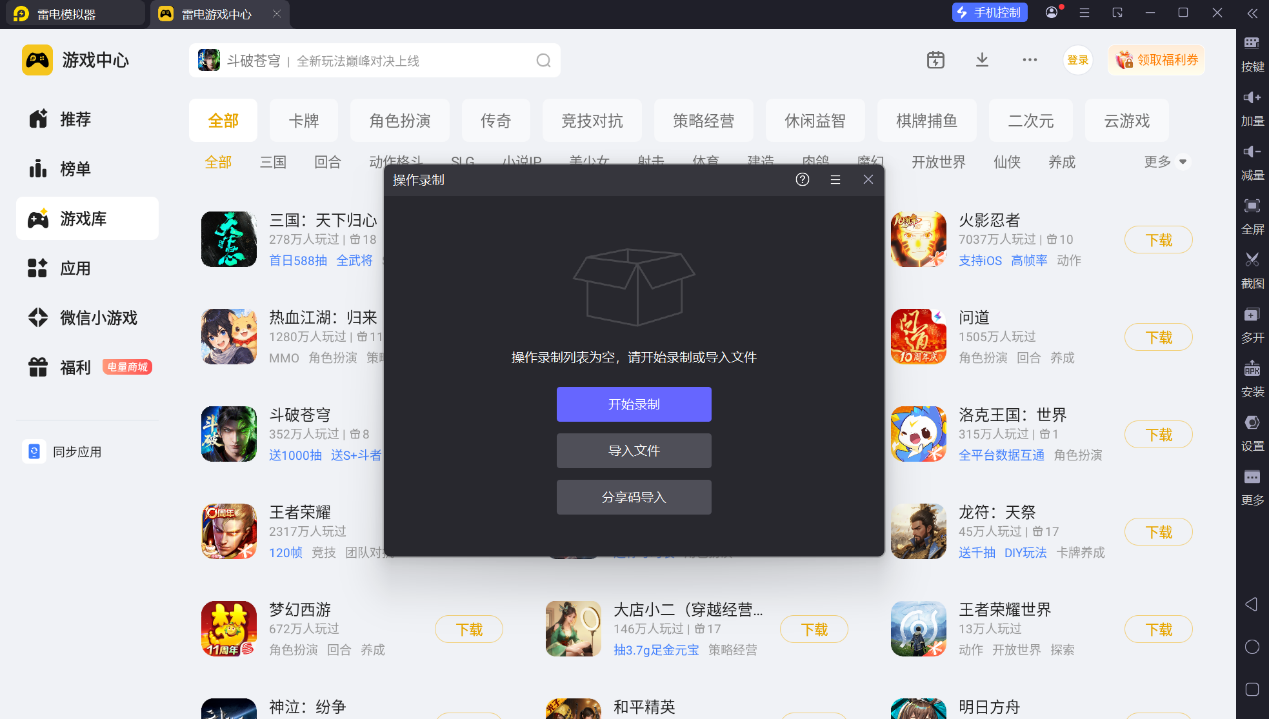Click the three-dots more icon in header
Viewport: 1269px width, 719px height.
pos(1029,60)
